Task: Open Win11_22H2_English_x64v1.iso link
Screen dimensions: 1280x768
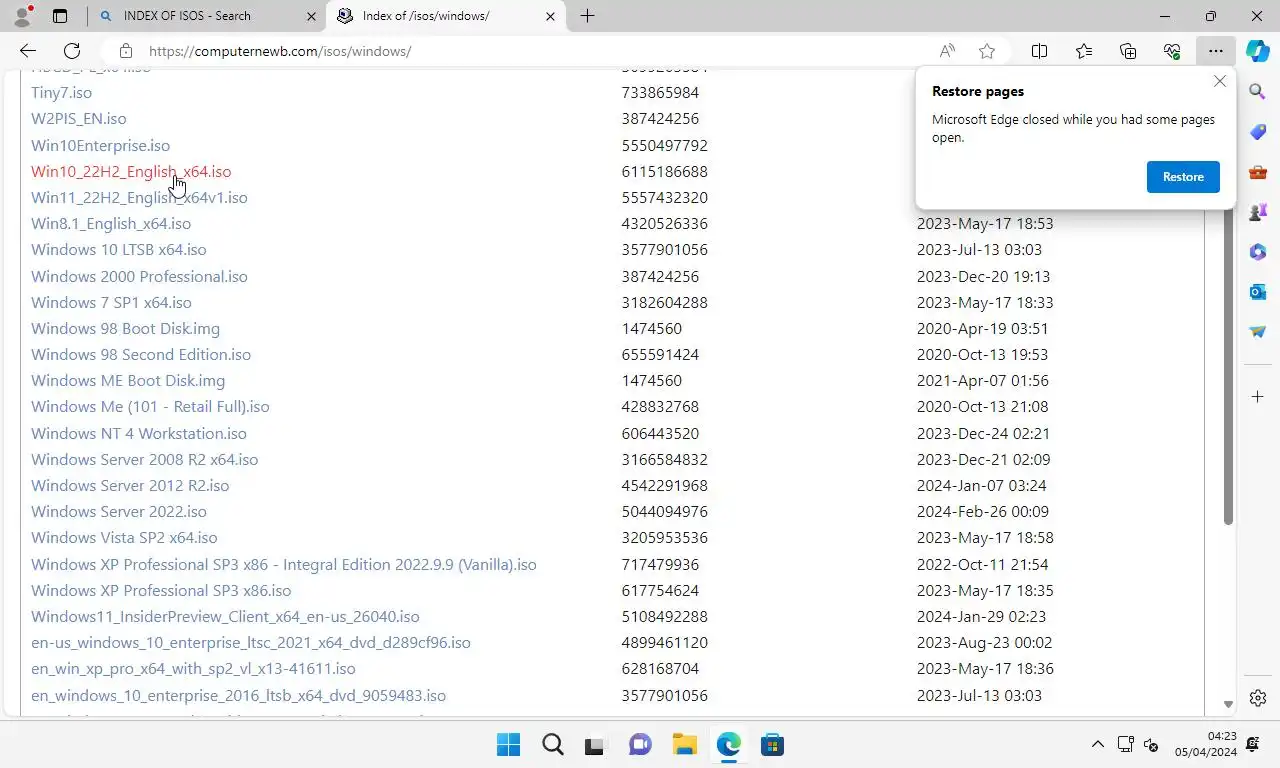Action: tap(139, 197)
